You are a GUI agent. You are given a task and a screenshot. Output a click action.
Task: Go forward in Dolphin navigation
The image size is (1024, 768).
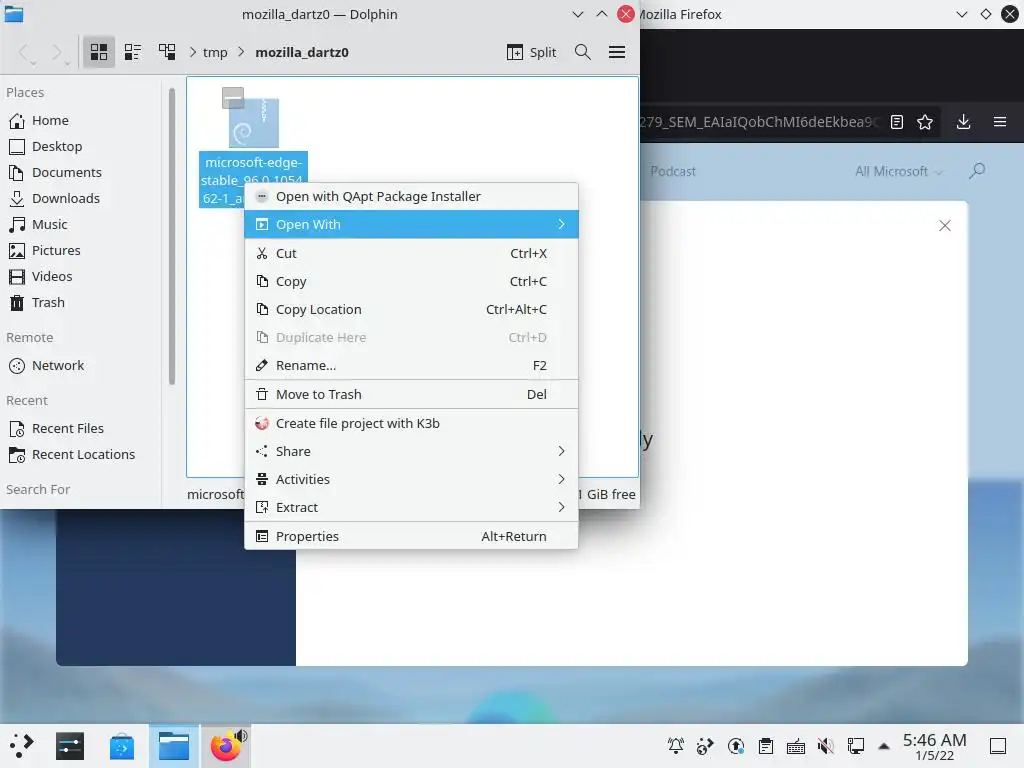[x=59, y=52]
